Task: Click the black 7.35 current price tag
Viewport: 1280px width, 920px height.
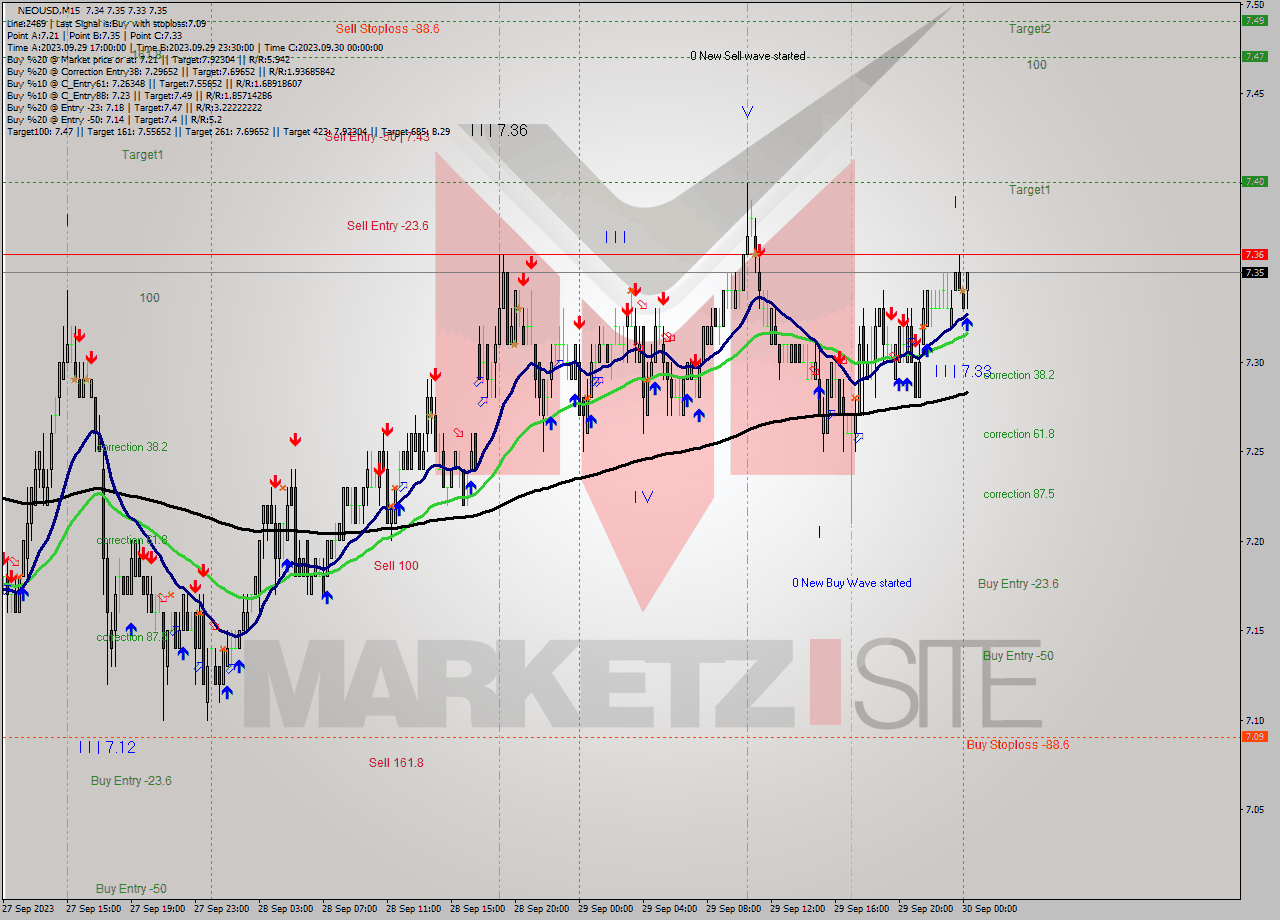Action: pos(1254,272)
